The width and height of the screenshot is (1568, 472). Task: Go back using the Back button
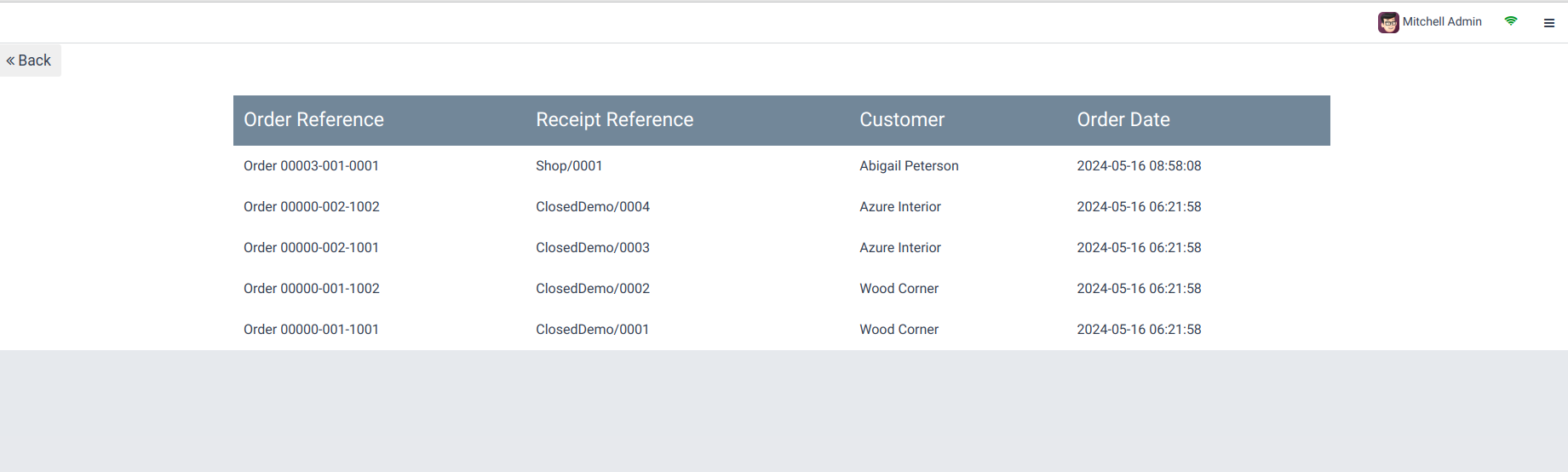coord(30,60)
